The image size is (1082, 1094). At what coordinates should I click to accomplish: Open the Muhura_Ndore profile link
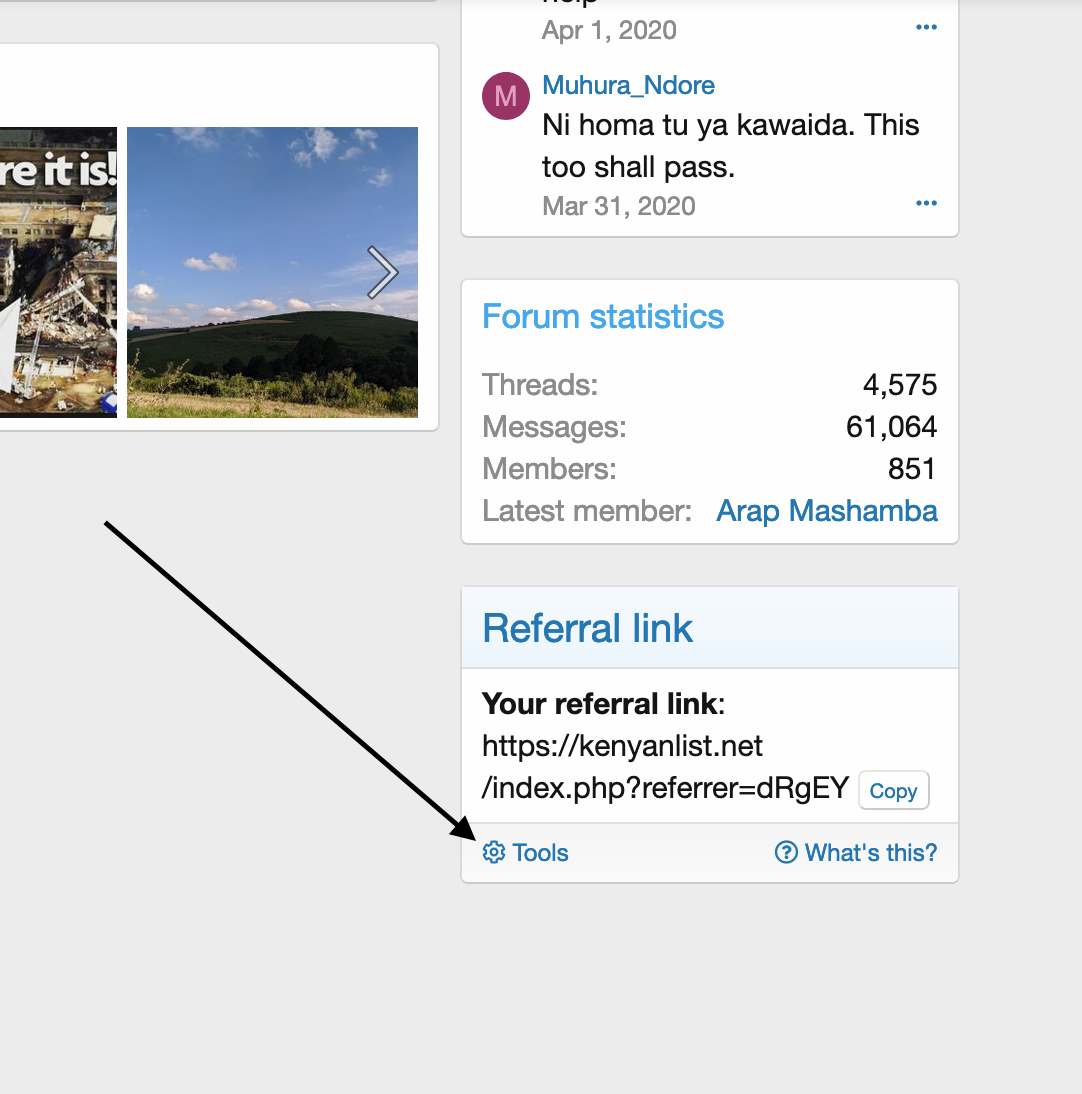(628, 85)
